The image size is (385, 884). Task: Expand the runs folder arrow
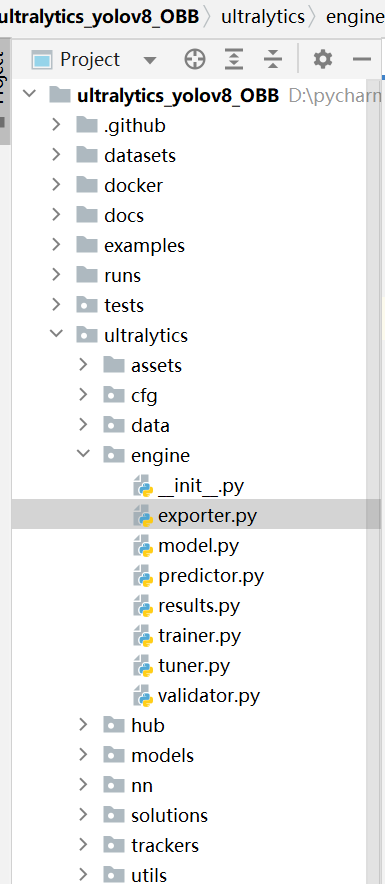point(56,275)
